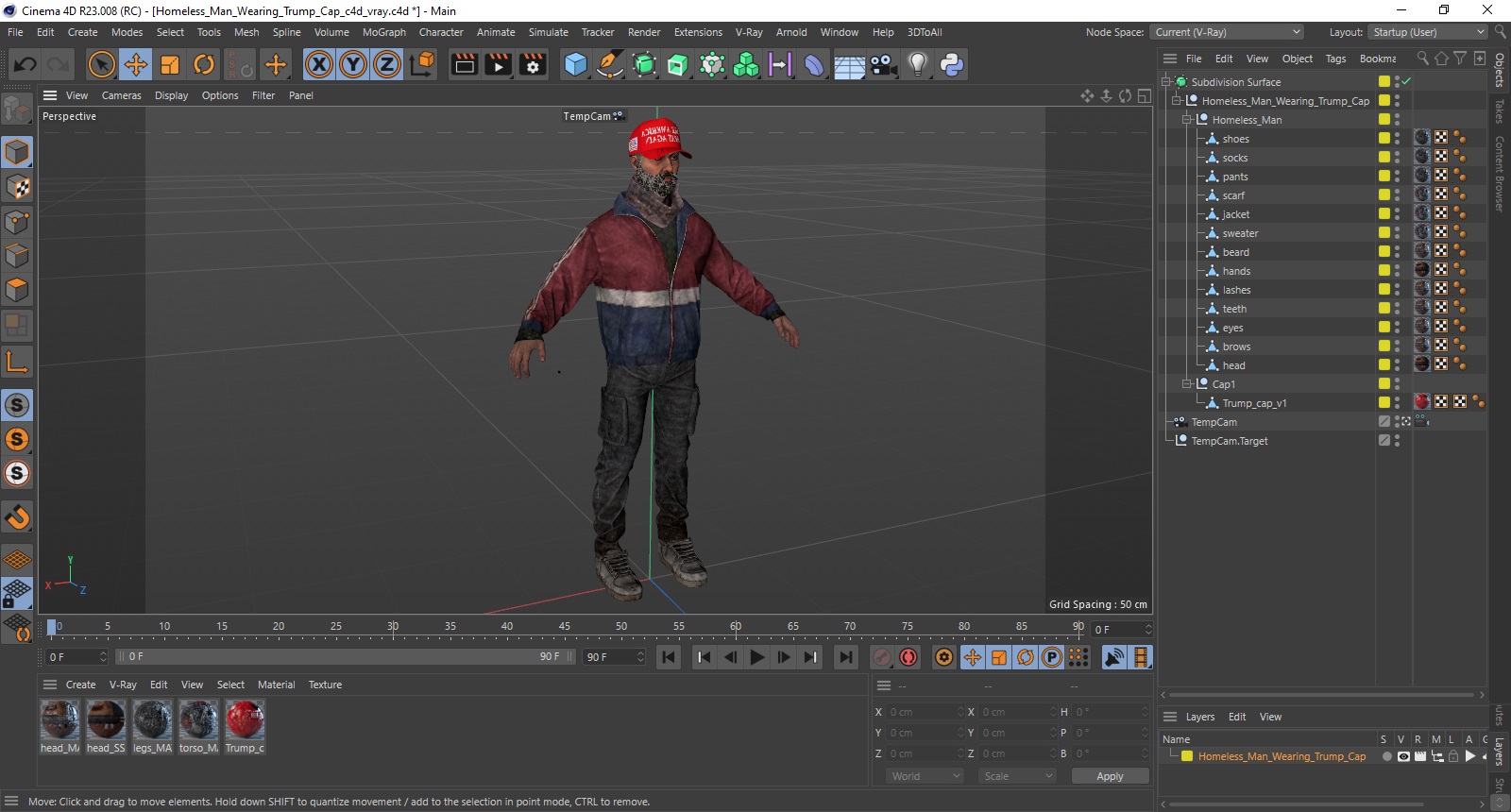Open Edit Render Settings icon
Viewport: 1511px width, 812px height.
533,64
